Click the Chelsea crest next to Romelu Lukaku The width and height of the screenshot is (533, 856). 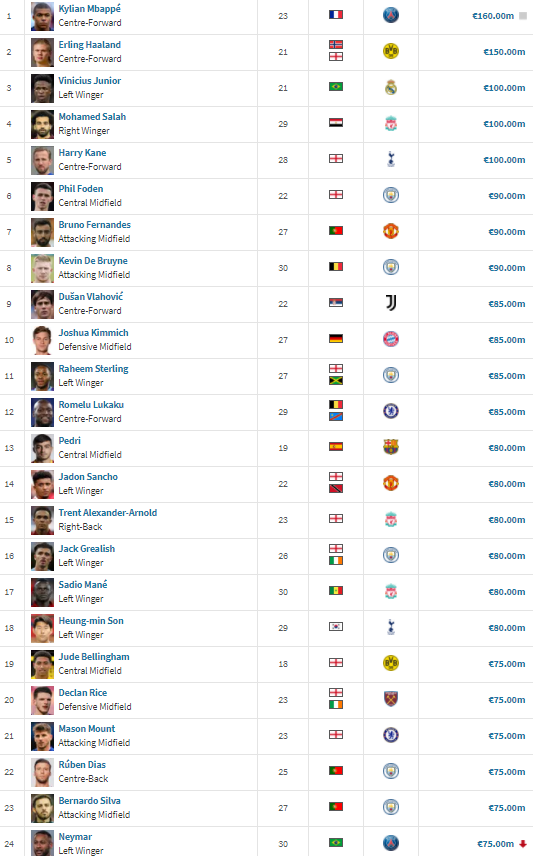coord(390,411)
